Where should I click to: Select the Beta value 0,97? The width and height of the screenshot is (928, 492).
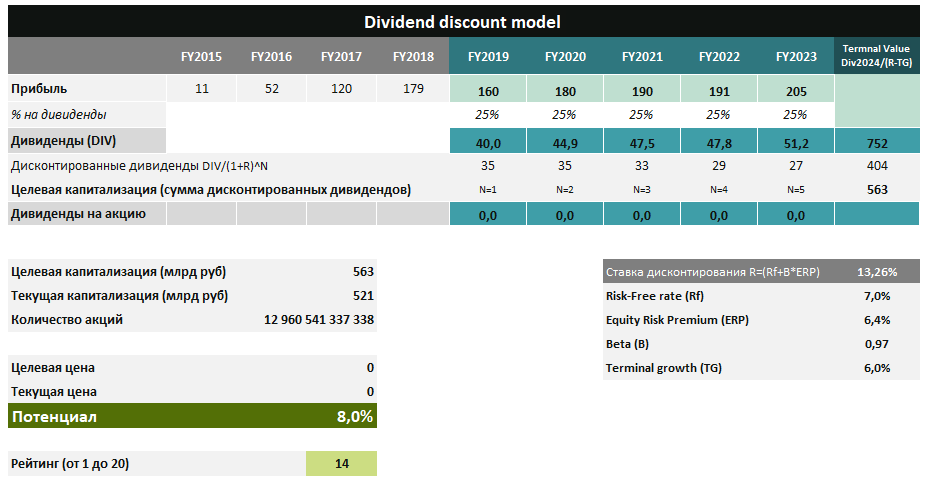point(875,344)
